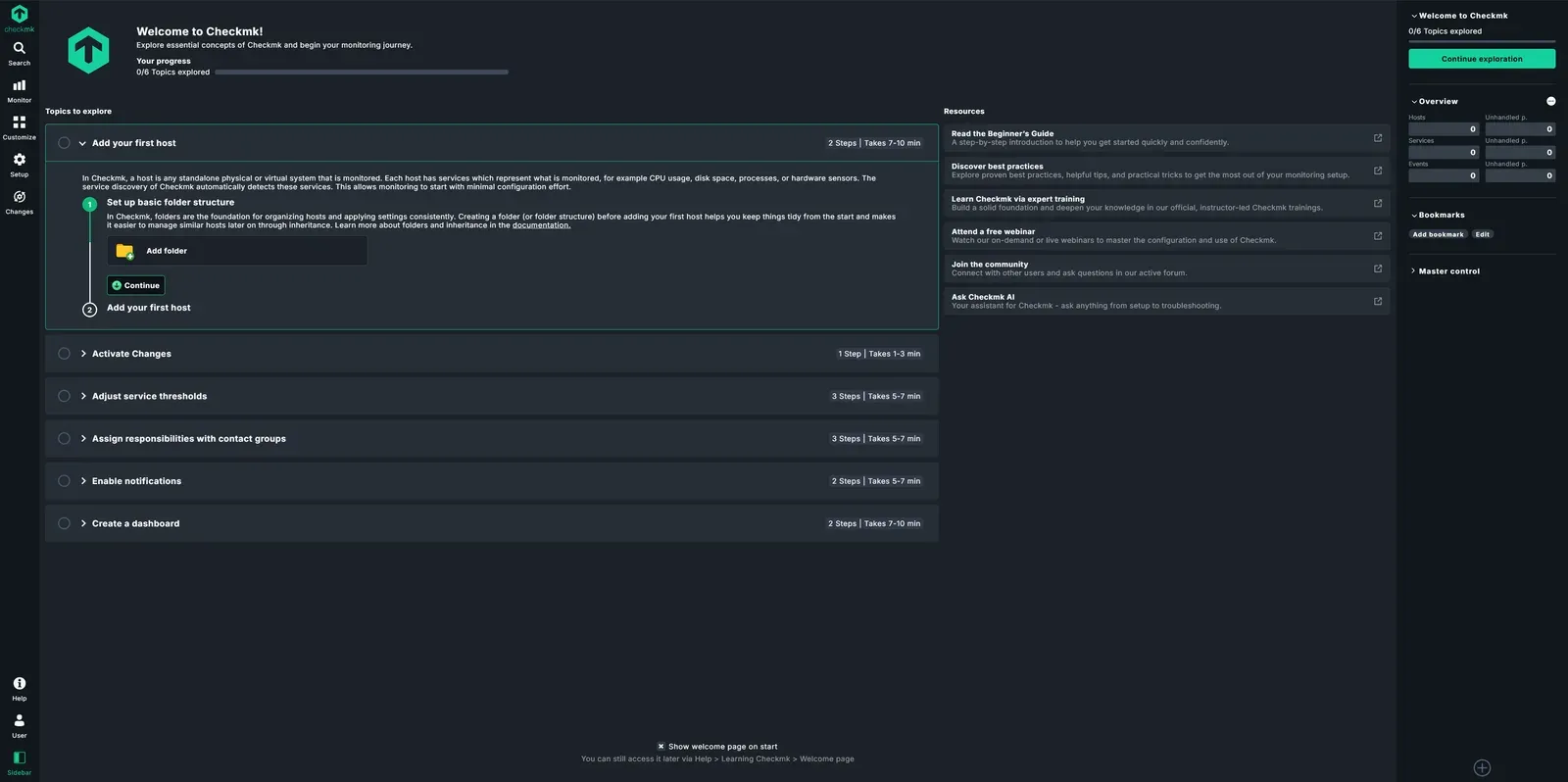
Task: Mark Activate Changes topic circle
Action: click(x=64, y=354)
